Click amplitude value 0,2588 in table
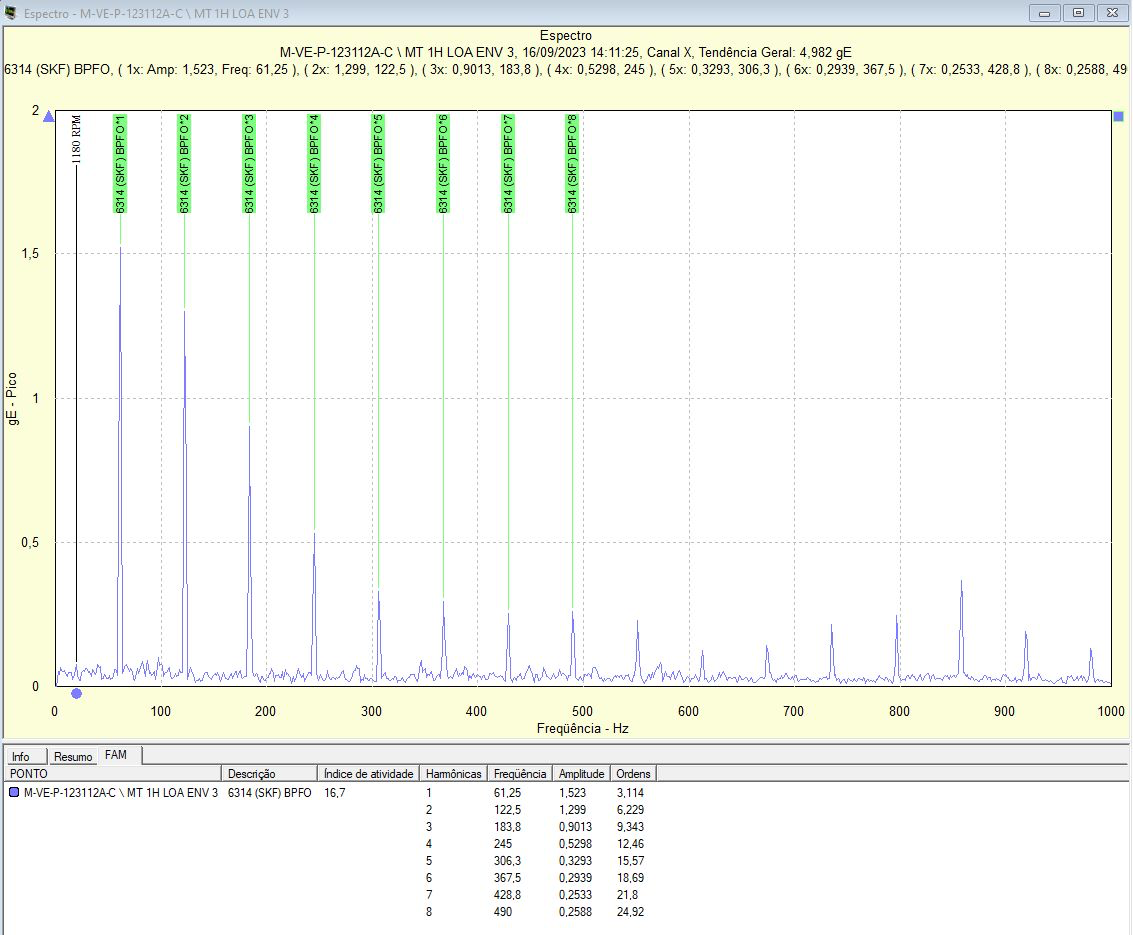Screen dimensions: 1133x935 (x=575, y=912)
